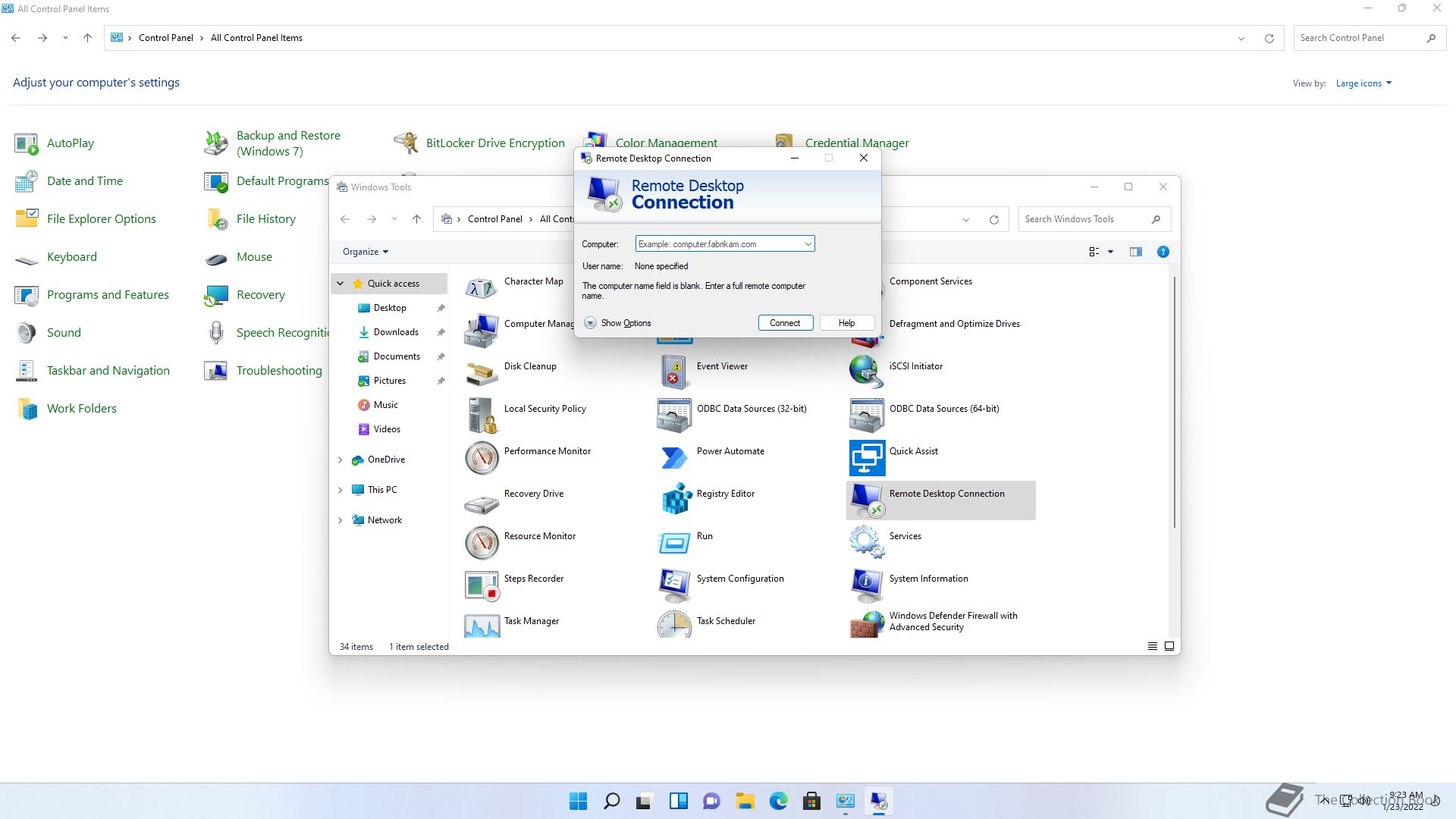Open File Explorer from the taskbar
This screenshot has width=1456, height=819.
coord(745,802)
